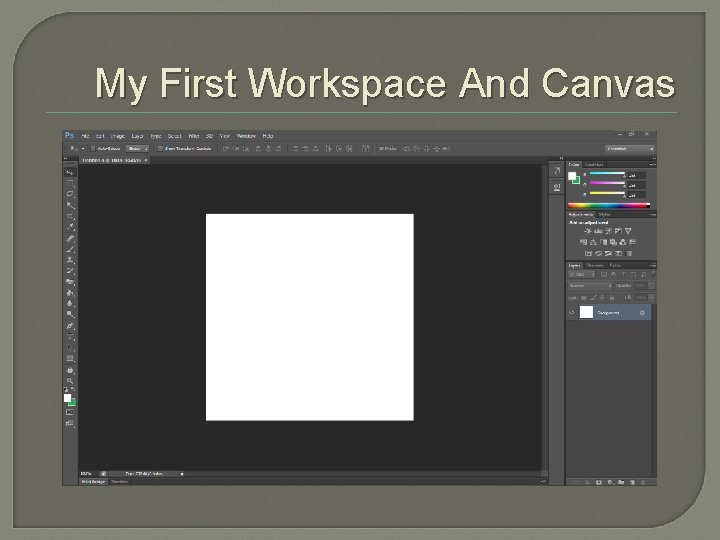Select the Healing Brush tool
Screen dimensions: 720x540
click(70, 238)
